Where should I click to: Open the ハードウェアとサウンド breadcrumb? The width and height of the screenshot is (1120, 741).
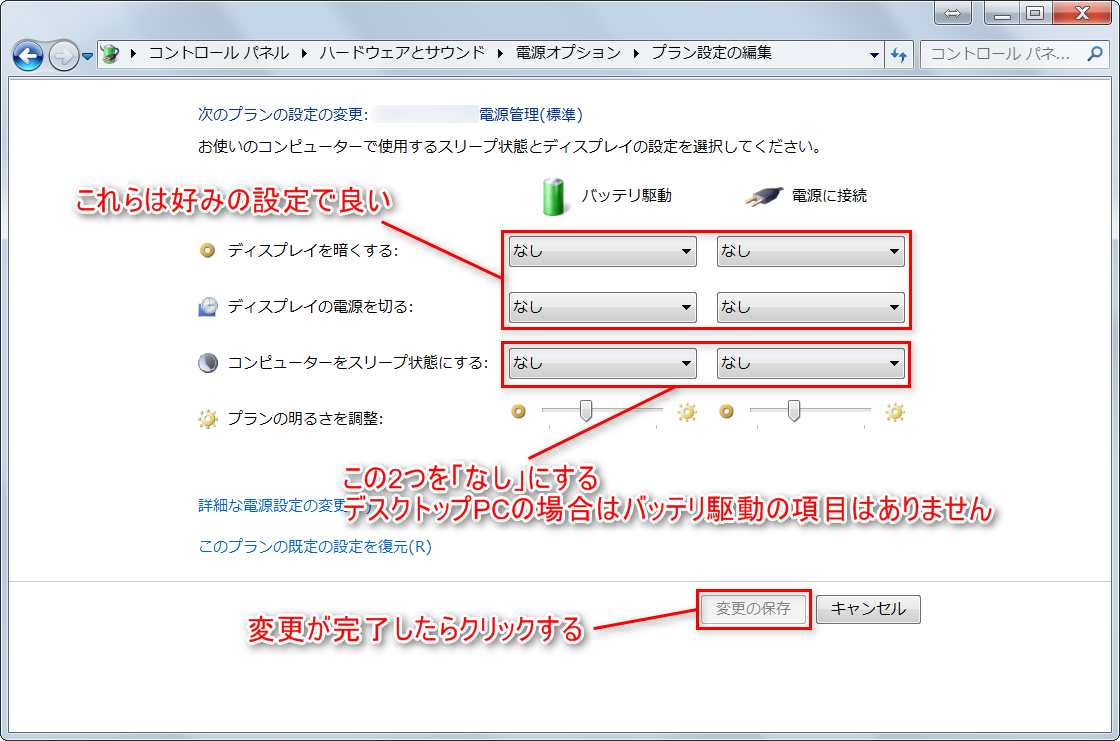pos(401,53)
